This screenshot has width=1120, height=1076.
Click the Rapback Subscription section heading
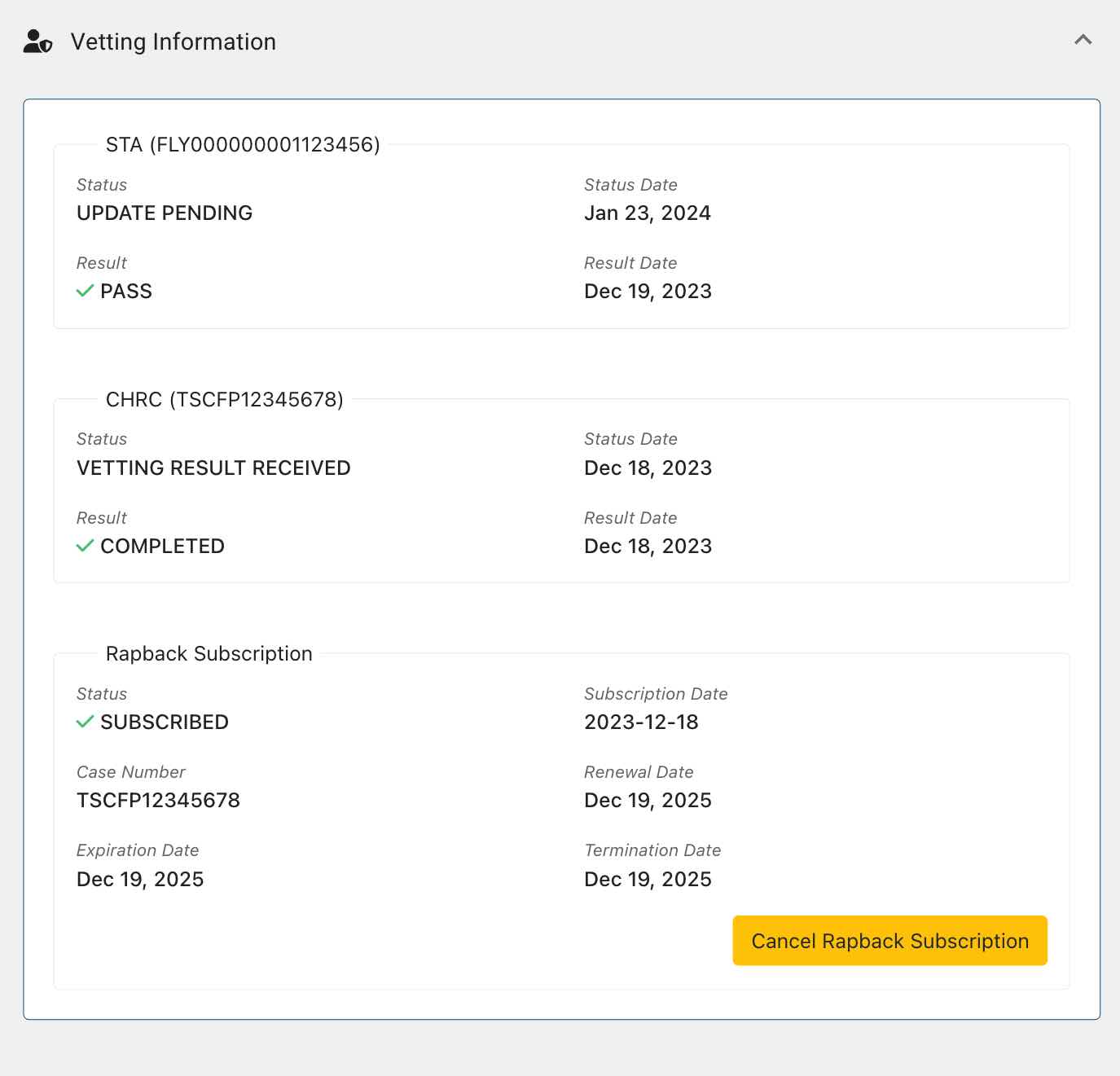pyautogui.click(x=209, y=654)
